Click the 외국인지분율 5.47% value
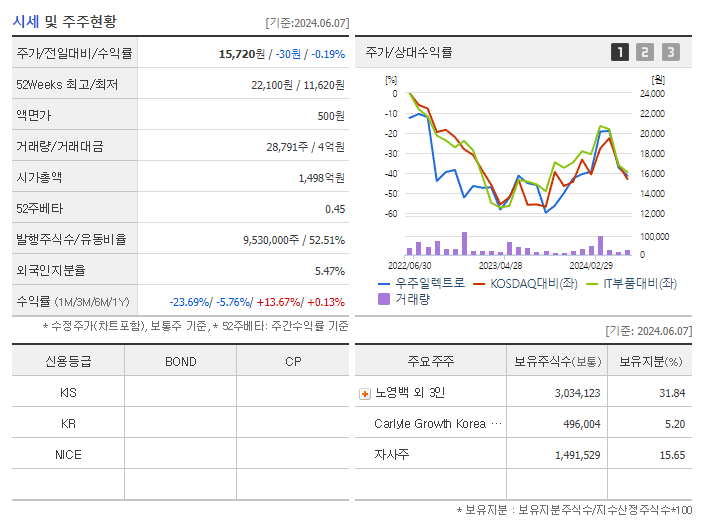 [x=330, y=271]
